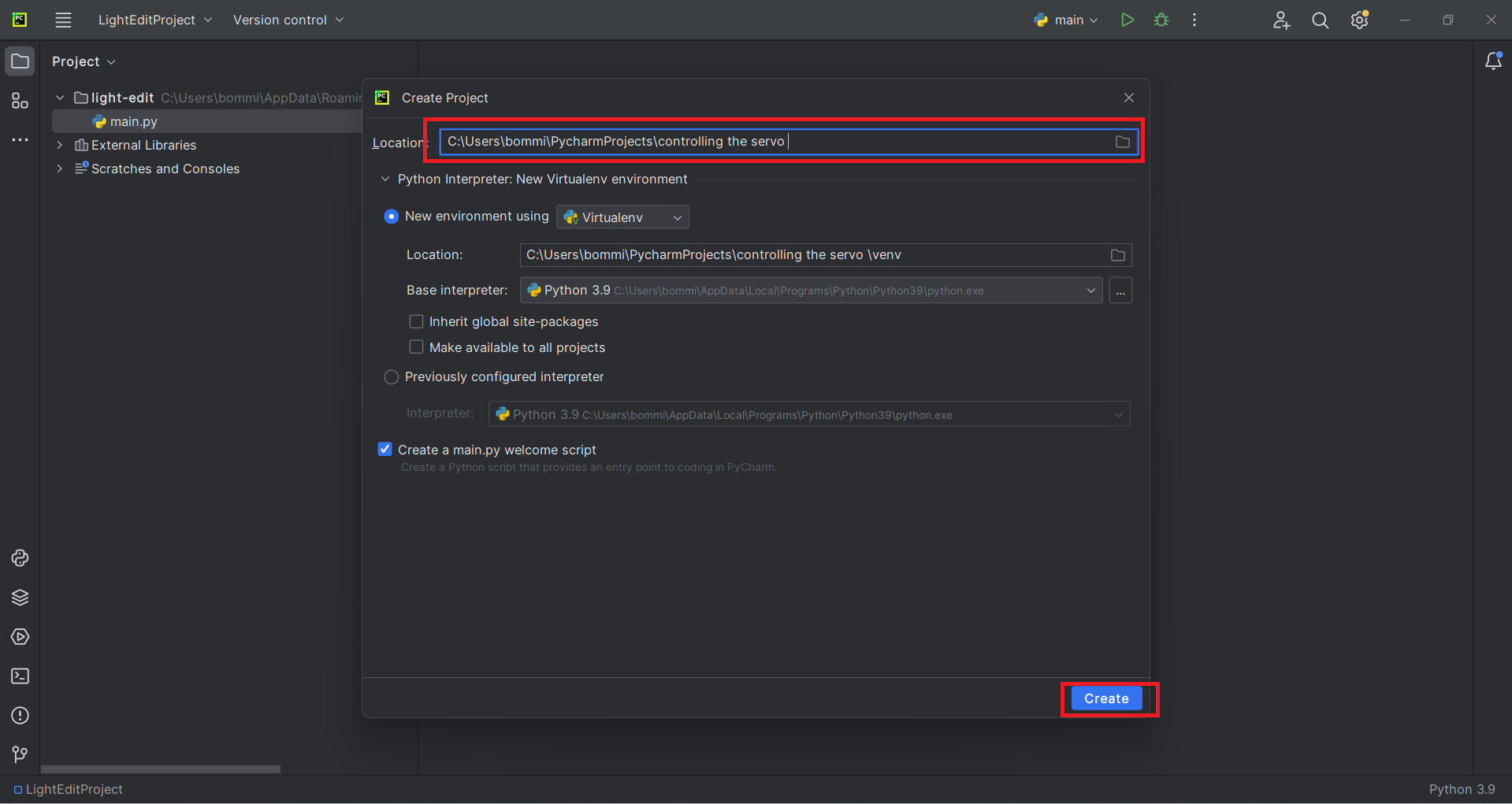This screenshot has height=804, width=1512.
Task: Open More Actions vertical dots menu
Action: click(x=1194, y=20)
